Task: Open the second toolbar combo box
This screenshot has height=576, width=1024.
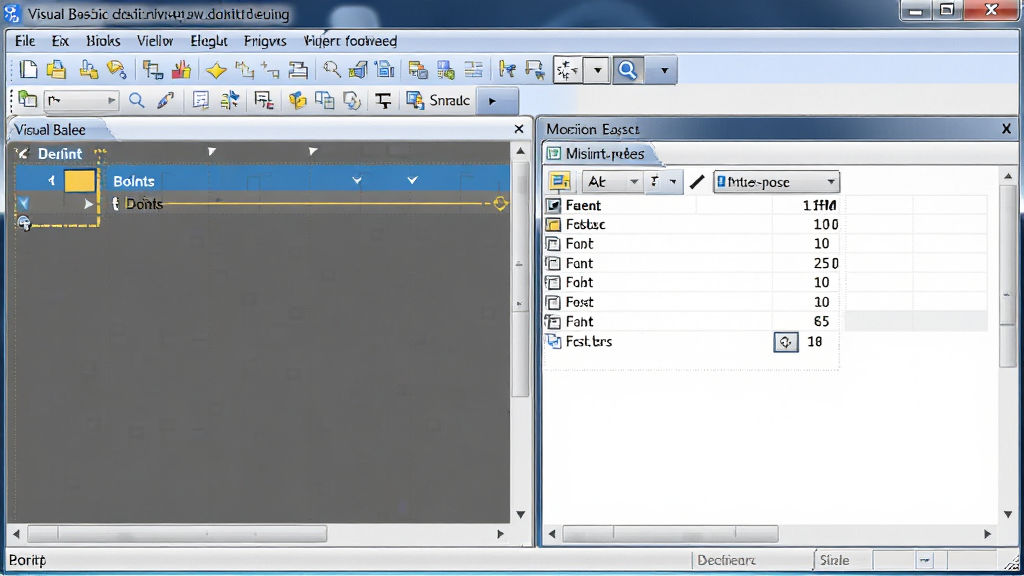Action: pos(82,100)
